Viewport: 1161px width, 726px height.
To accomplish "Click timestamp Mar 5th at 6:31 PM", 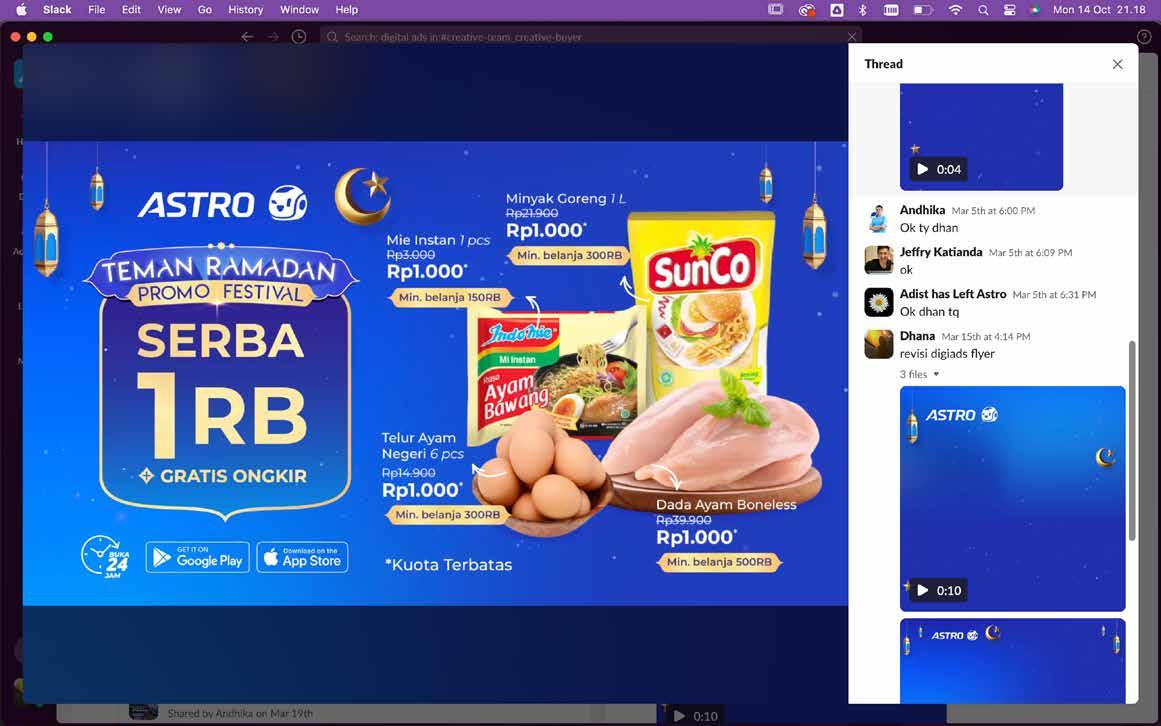I will tap(1054, 295).
